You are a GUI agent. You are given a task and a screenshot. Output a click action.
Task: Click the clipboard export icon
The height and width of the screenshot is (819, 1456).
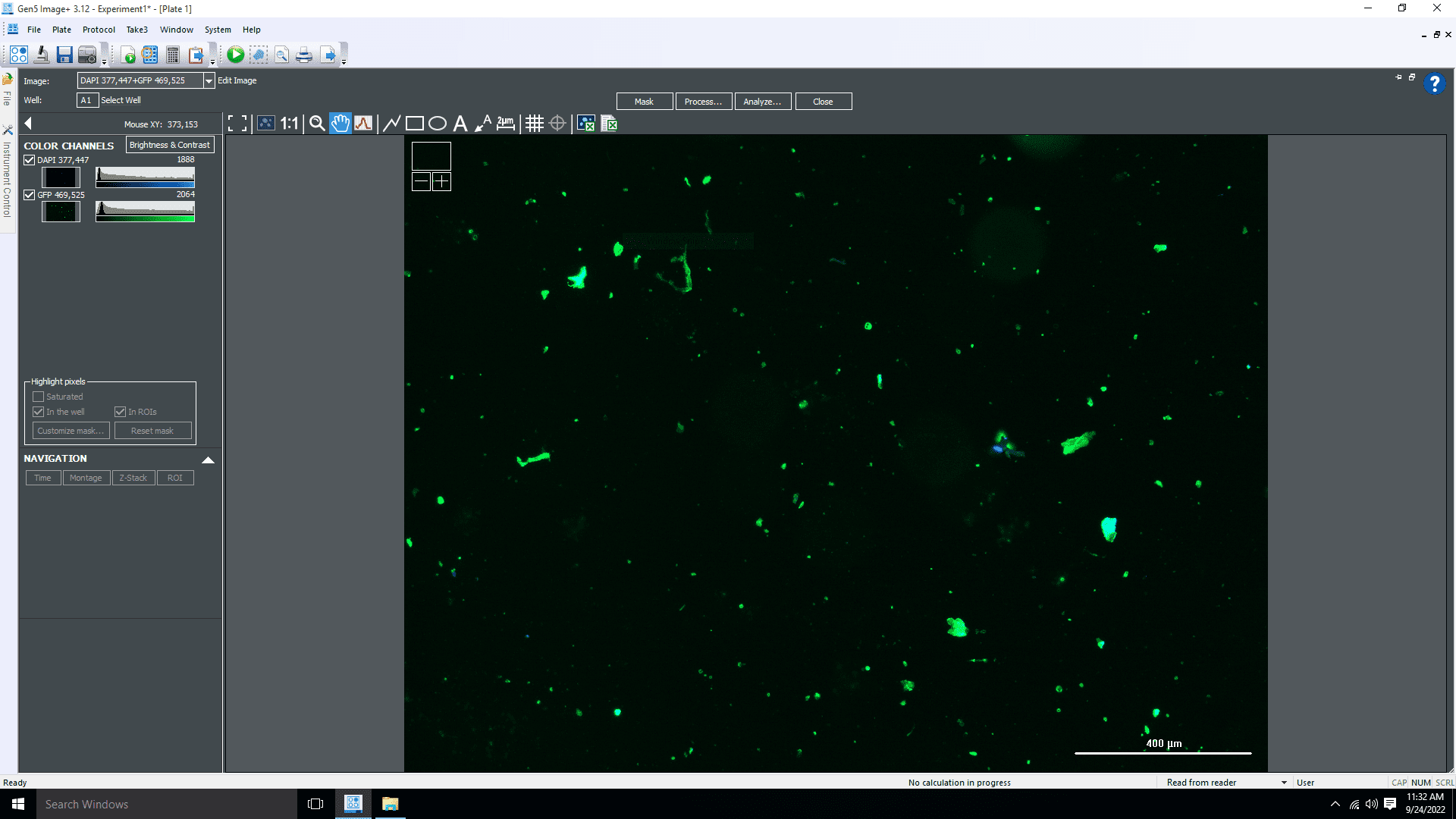click(196, 55)
